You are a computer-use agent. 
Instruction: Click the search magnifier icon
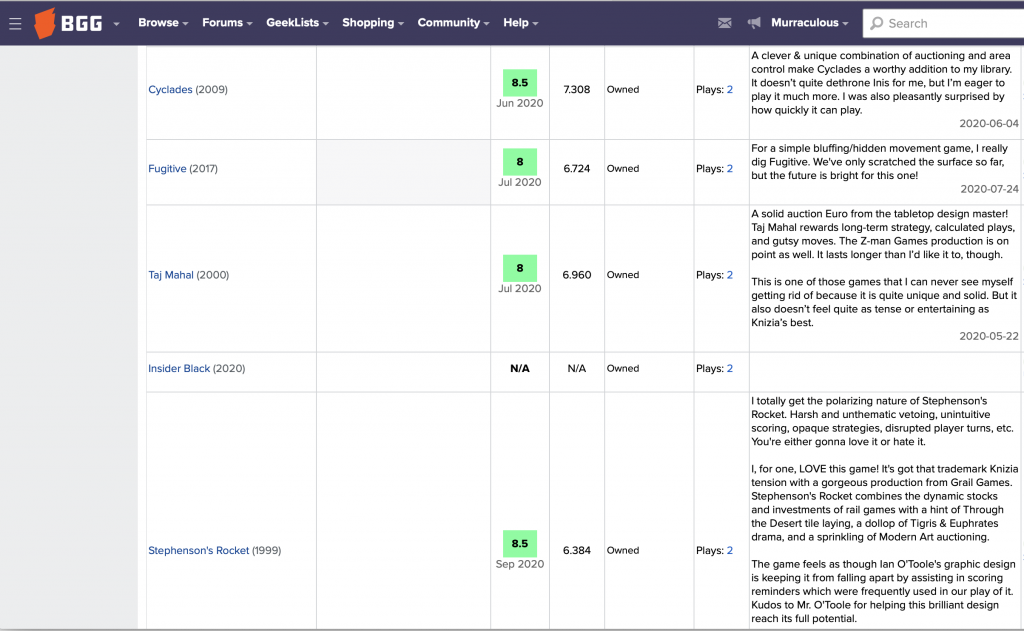(876, 24)
